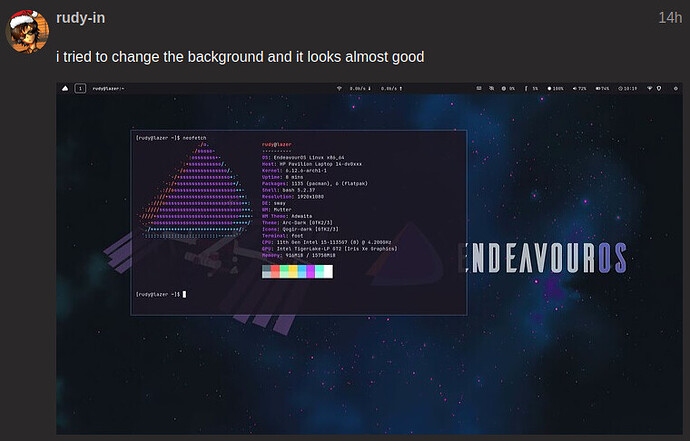
Task: Click the WM Theme: Adwaita line
Action: tap(287, 216)
